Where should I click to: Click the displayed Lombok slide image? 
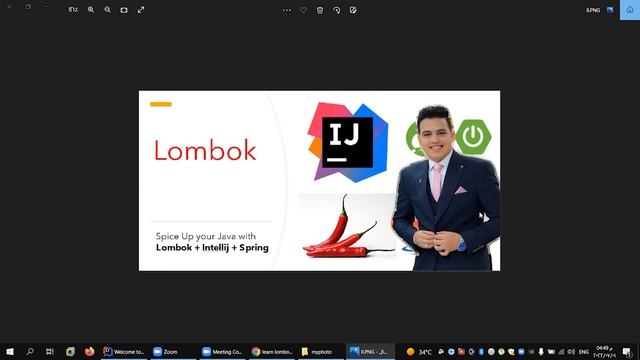click(x=319, y=180)
